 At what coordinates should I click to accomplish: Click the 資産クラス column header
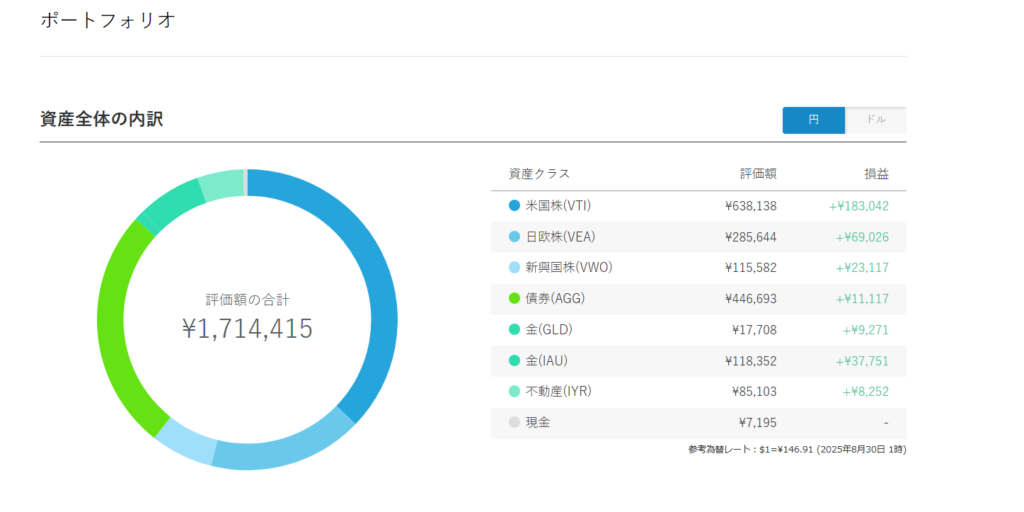click(x=539, y=174)
